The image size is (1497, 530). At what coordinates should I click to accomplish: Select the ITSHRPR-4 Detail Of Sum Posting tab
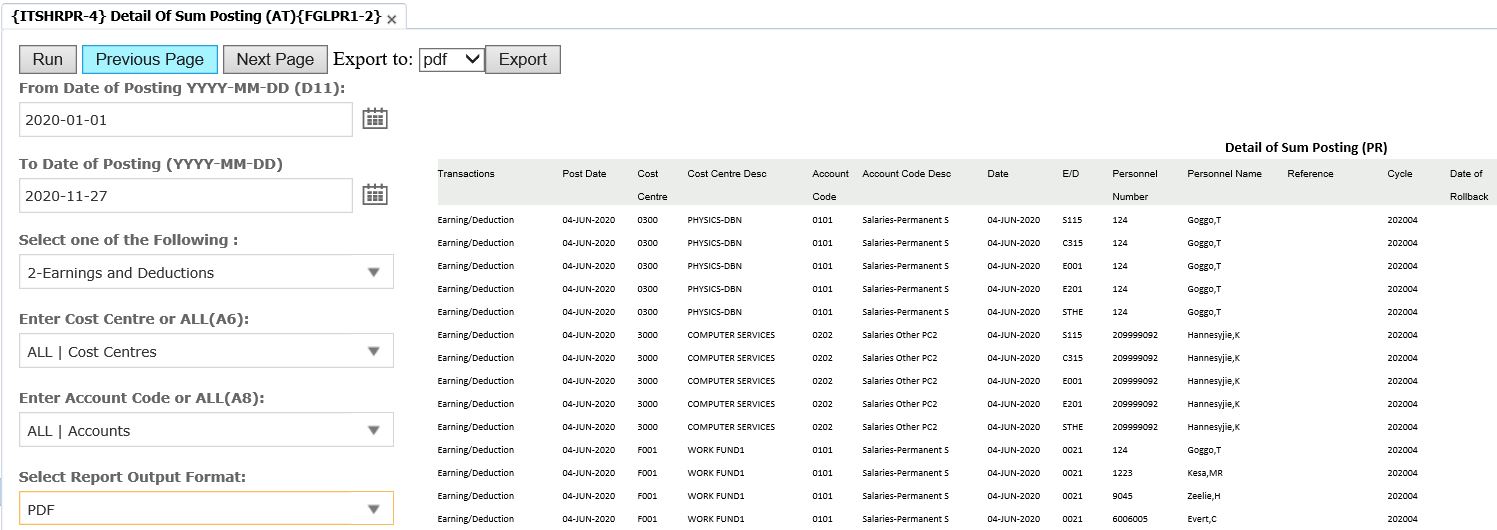pos(195,16)
